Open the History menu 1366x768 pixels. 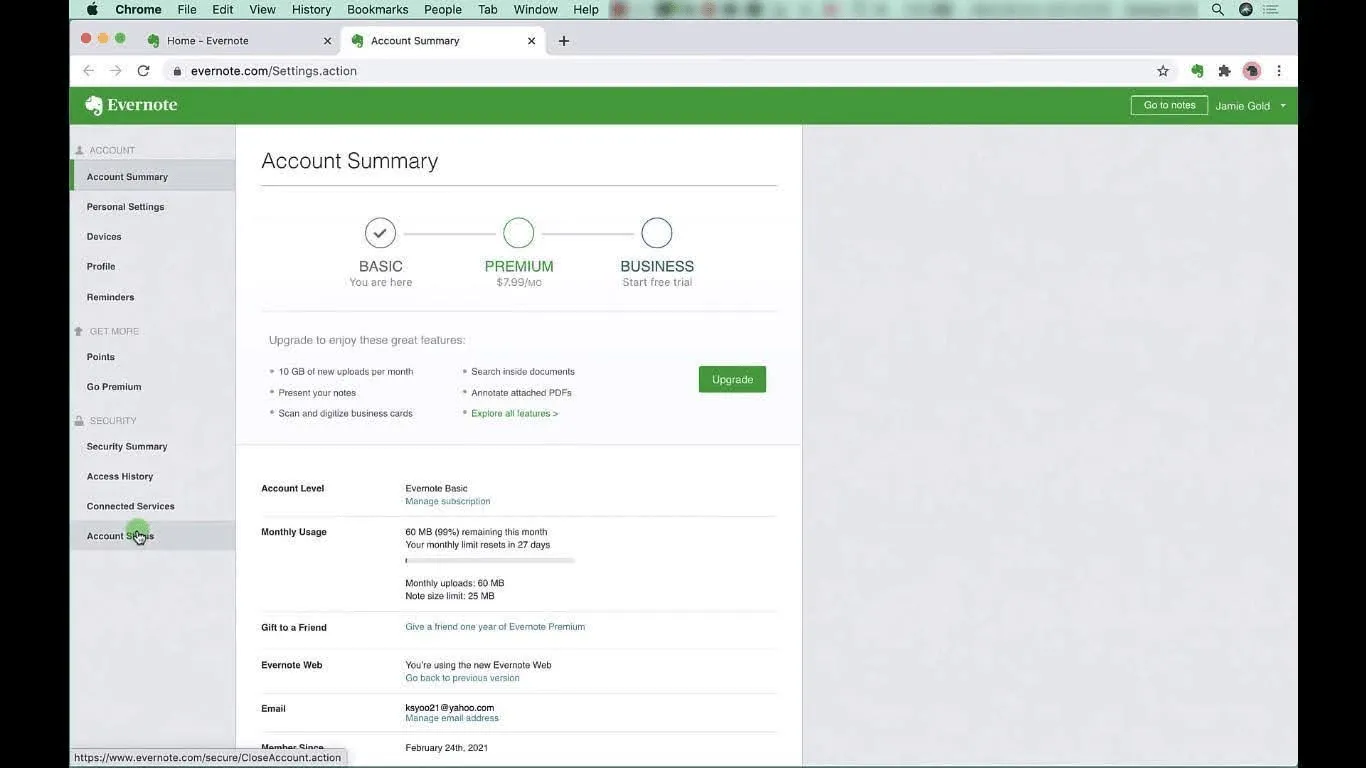click(x=311, y=9)
